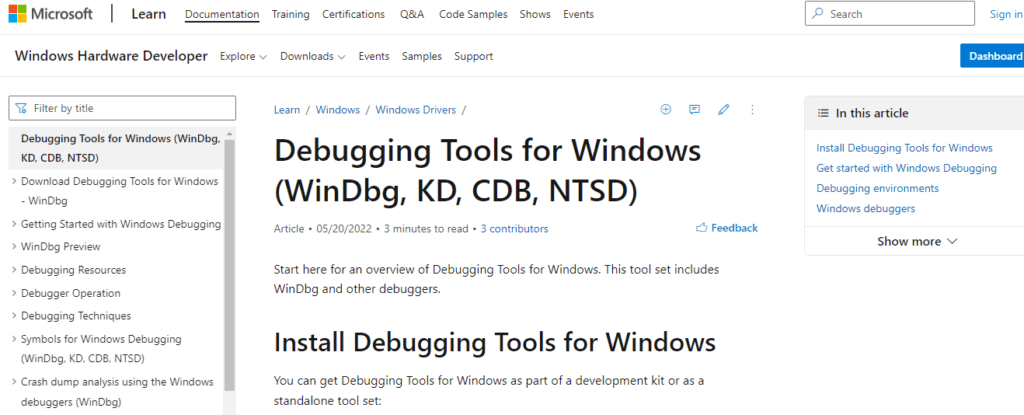Click the In this article heading text
The image size is (1024, 415).
pos(872,113)
